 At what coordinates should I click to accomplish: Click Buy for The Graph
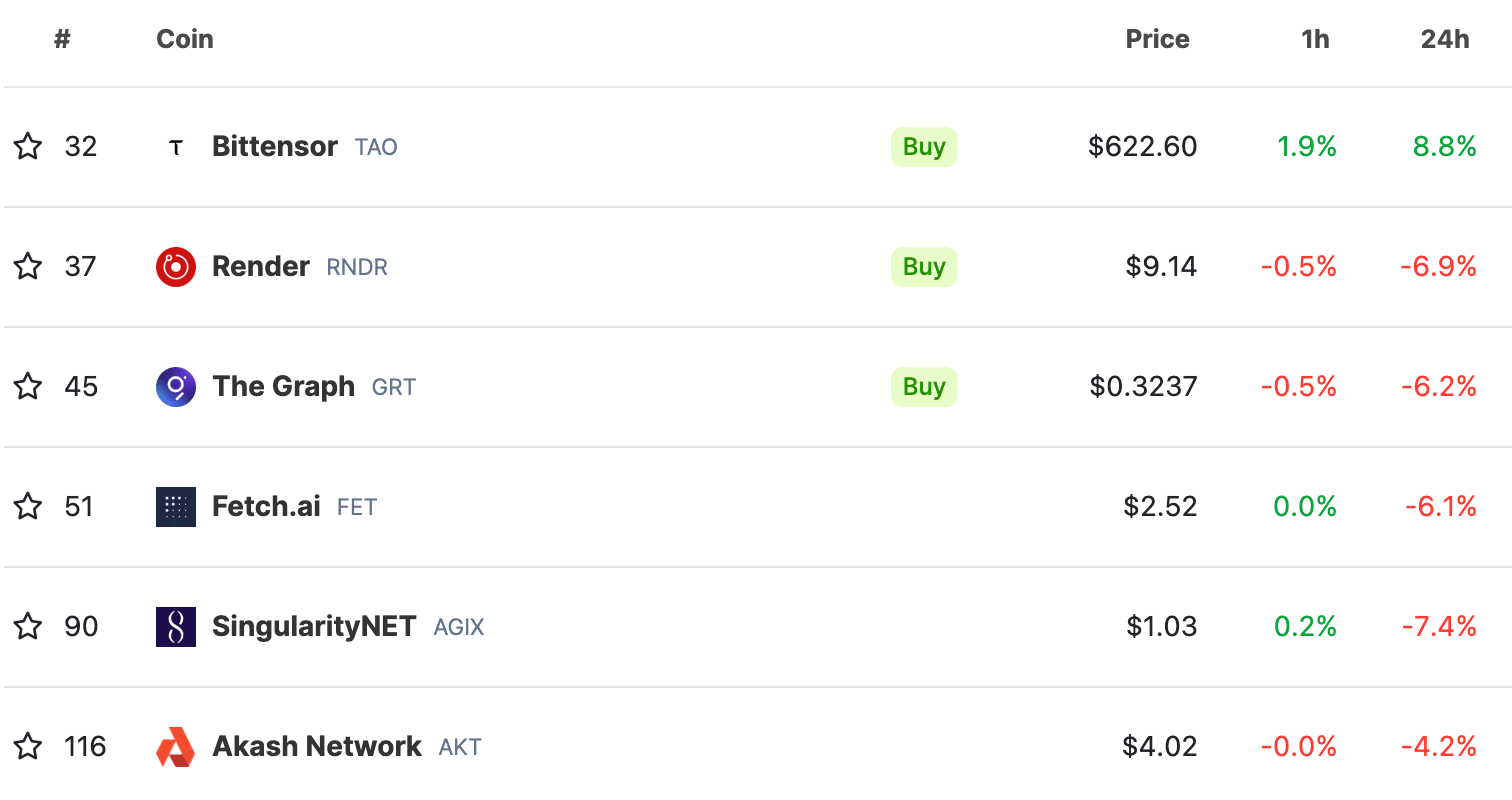click(x=923, y=386)
